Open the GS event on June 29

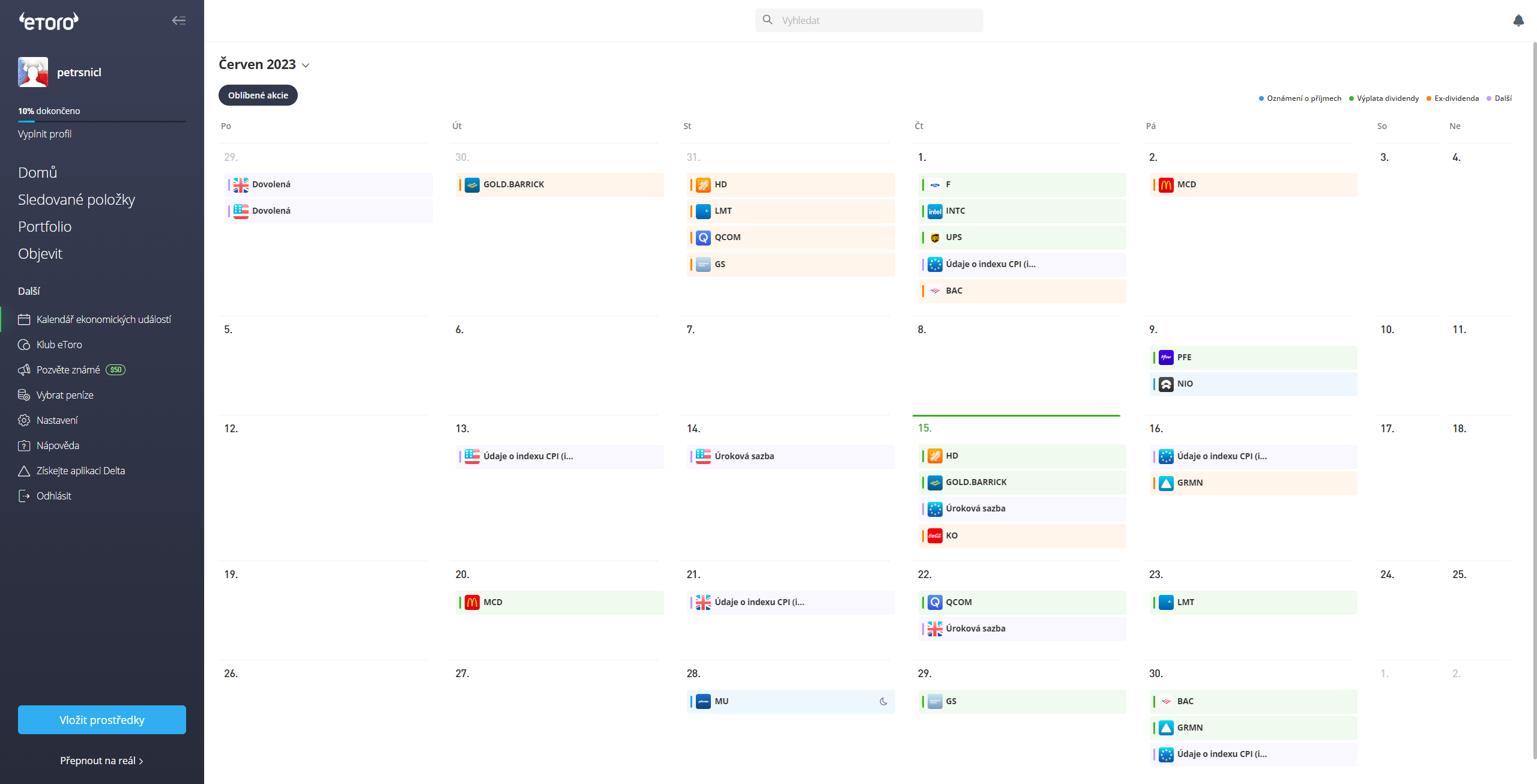click(1022, 702)
